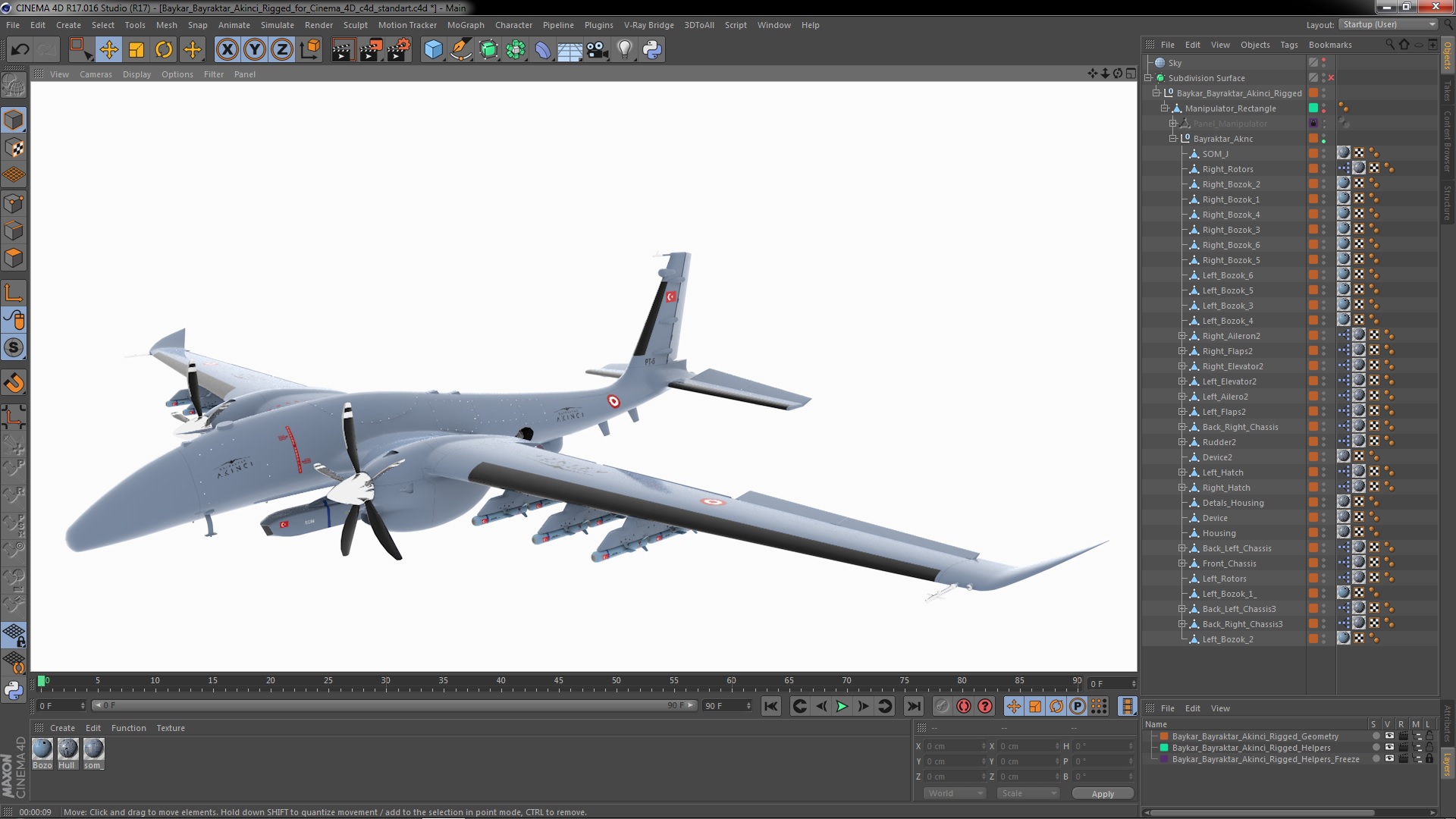Image resolution: width=1456 pixels, height=819 pixels.
Task: Expand the Back_Right_Chassis object
Action: (1181, 427)
